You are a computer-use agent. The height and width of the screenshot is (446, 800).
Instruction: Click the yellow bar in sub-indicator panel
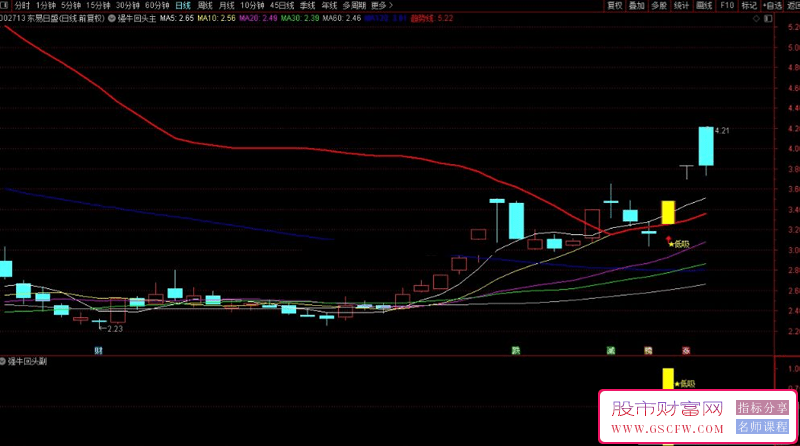click(x=668, y=379)
